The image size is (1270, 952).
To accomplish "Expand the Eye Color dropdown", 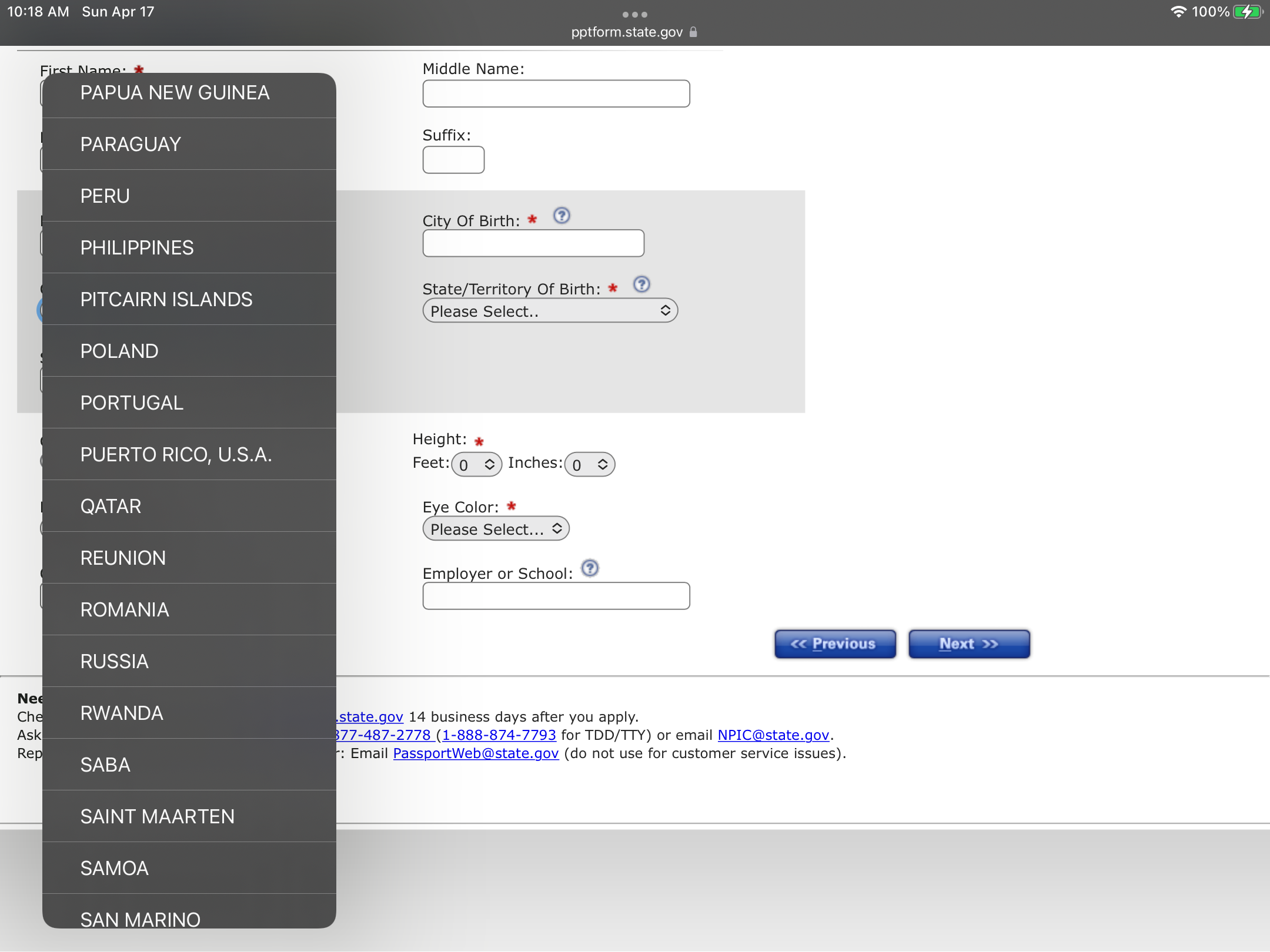I will tap(496, 529).
